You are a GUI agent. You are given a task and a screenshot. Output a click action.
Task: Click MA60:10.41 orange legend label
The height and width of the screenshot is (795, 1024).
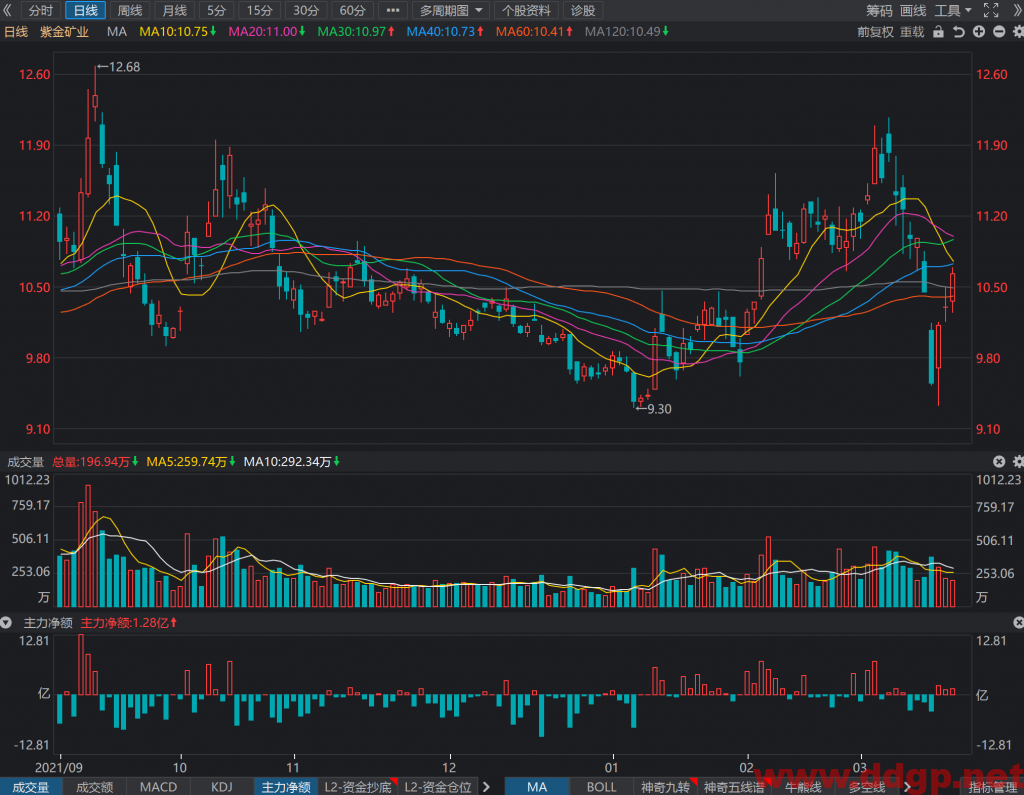tap(534, 31)
